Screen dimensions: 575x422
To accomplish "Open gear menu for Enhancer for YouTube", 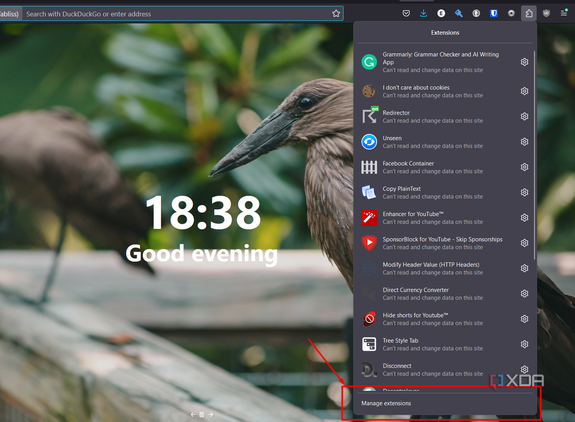I will 524,217.
